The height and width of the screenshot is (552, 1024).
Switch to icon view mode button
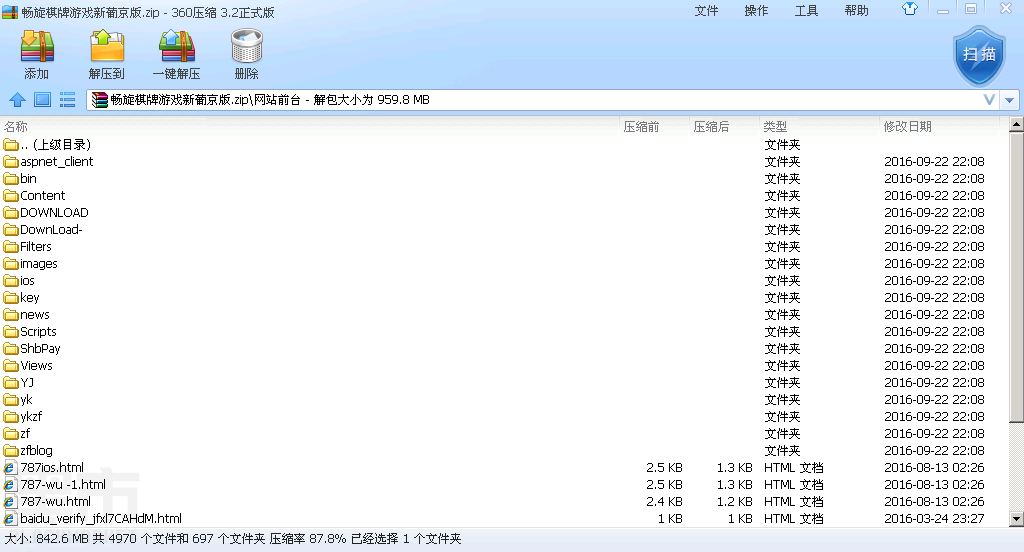(42, 100)
